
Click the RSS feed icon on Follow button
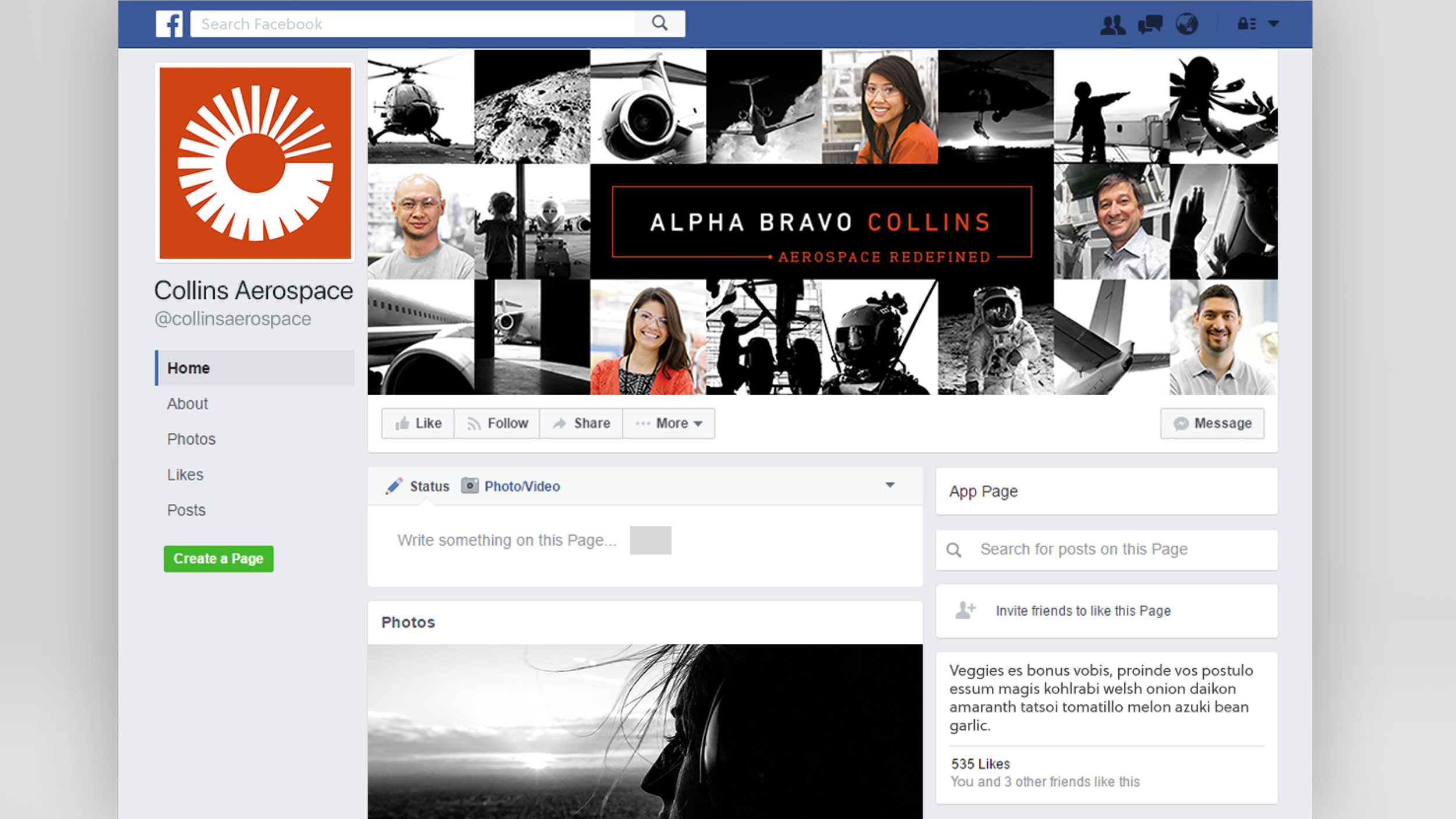(473, 424)
